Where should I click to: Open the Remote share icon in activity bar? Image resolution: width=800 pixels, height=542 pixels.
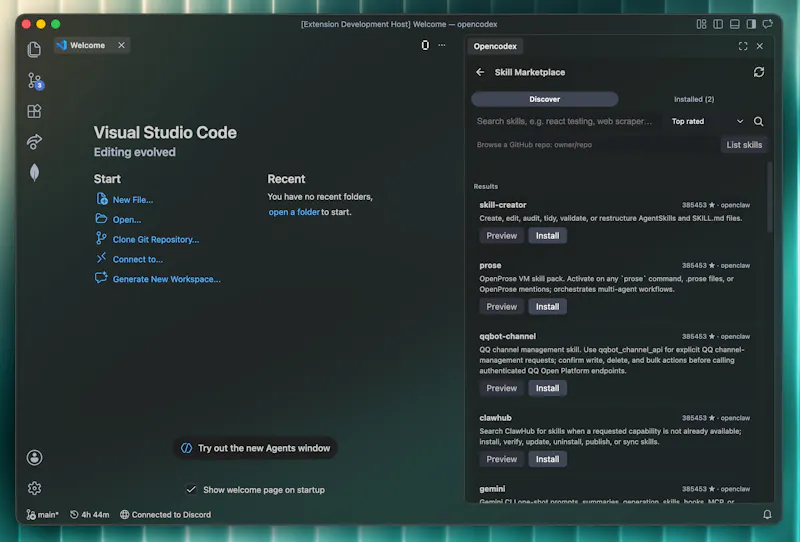[x=34, y=142]
